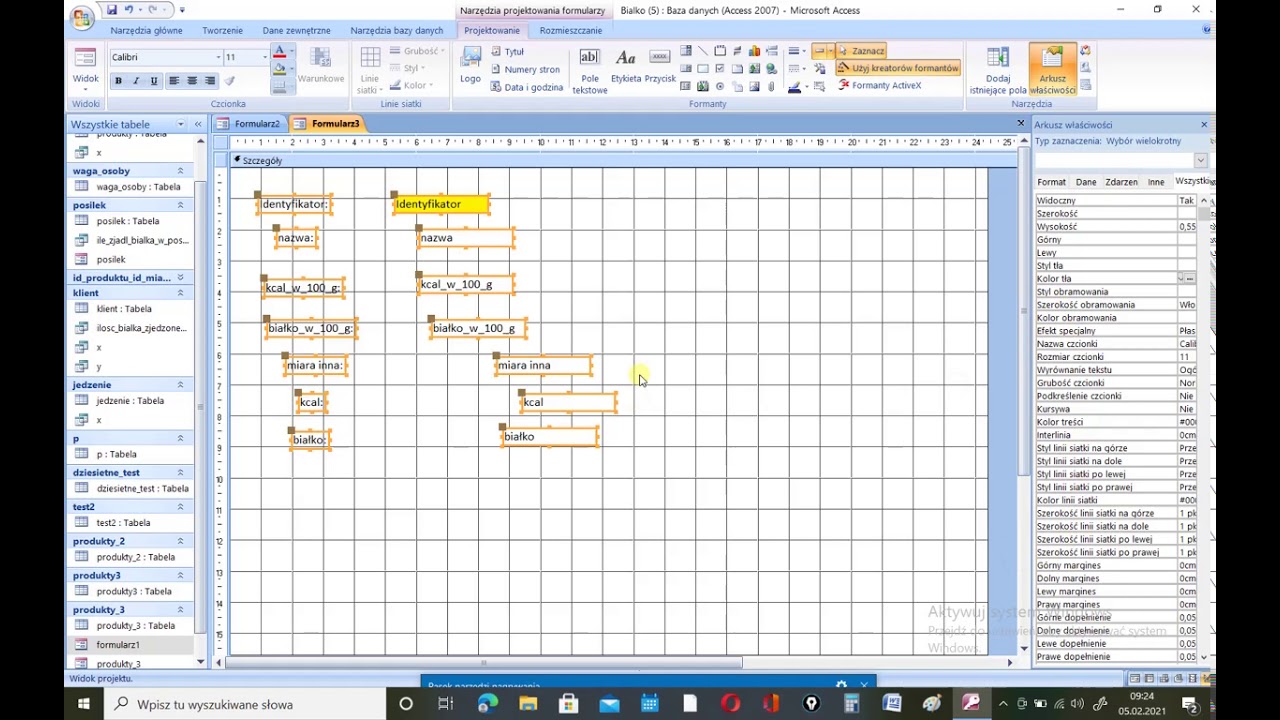Toggle Użyj kreatorów formantów
The width and height of the screenshot is (1280, 720).
pyautogui.click(x=898, y=68)
